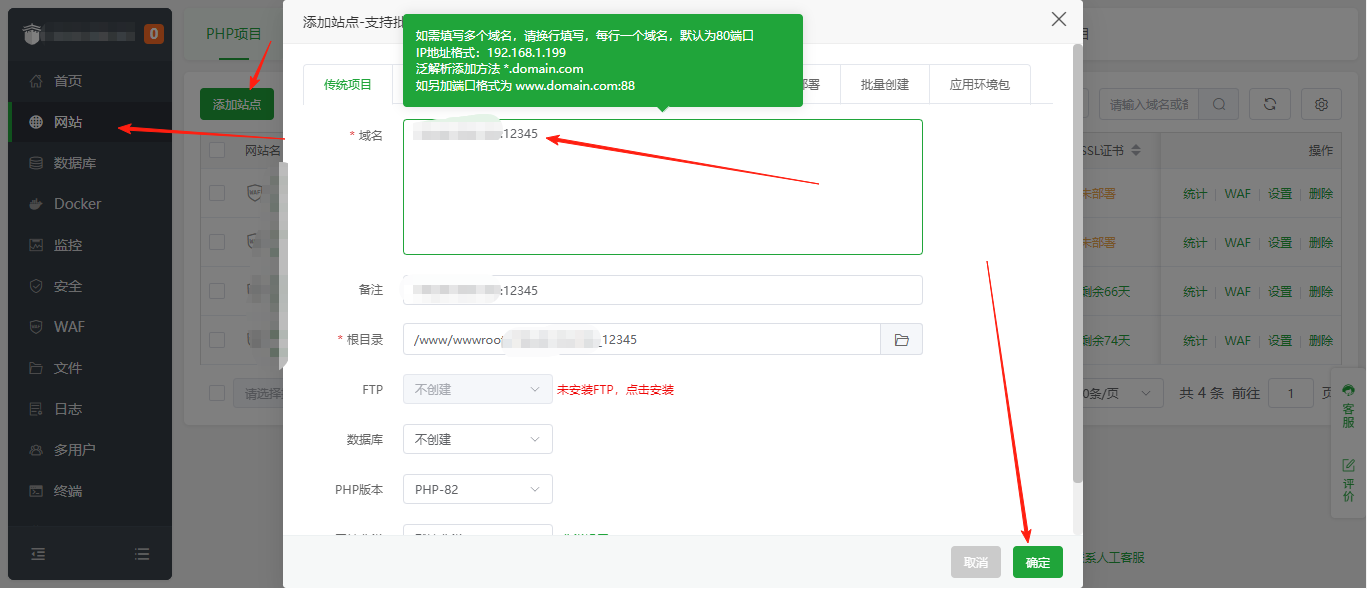Check the select-all checkbox above the site list

217,149
